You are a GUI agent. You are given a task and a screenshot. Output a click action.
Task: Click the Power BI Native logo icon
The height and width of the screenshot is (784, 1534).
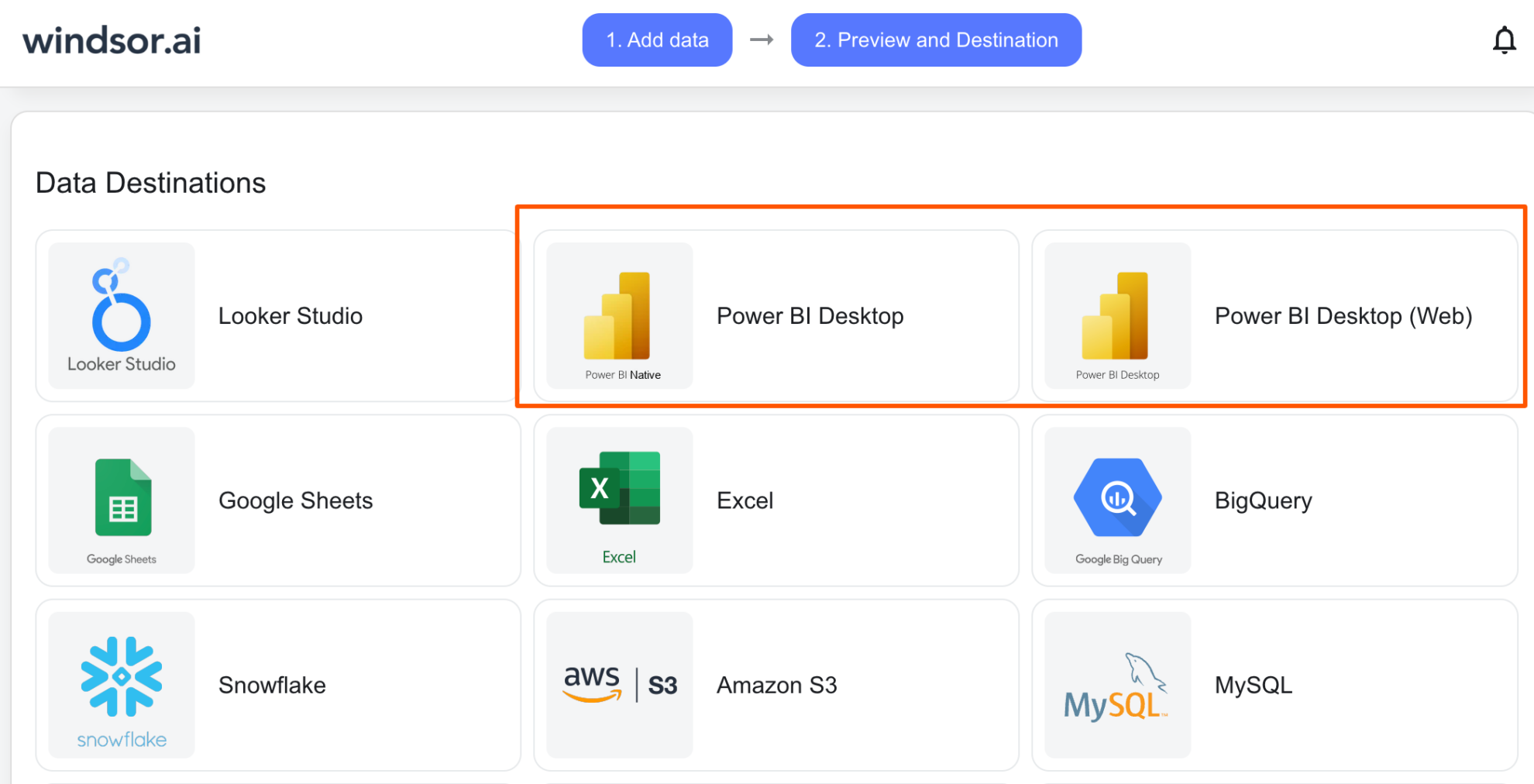point(620,315)
